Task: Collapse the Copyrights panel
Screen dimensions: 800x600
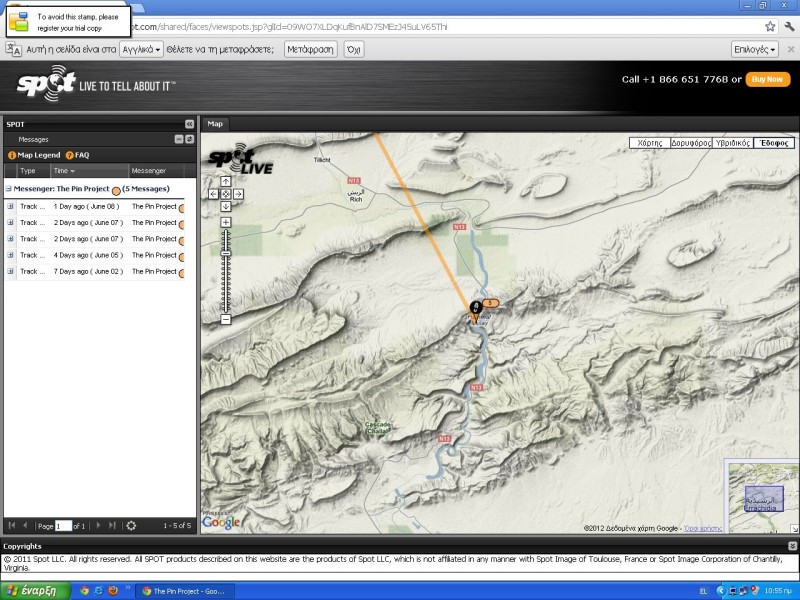Action: 792,545
